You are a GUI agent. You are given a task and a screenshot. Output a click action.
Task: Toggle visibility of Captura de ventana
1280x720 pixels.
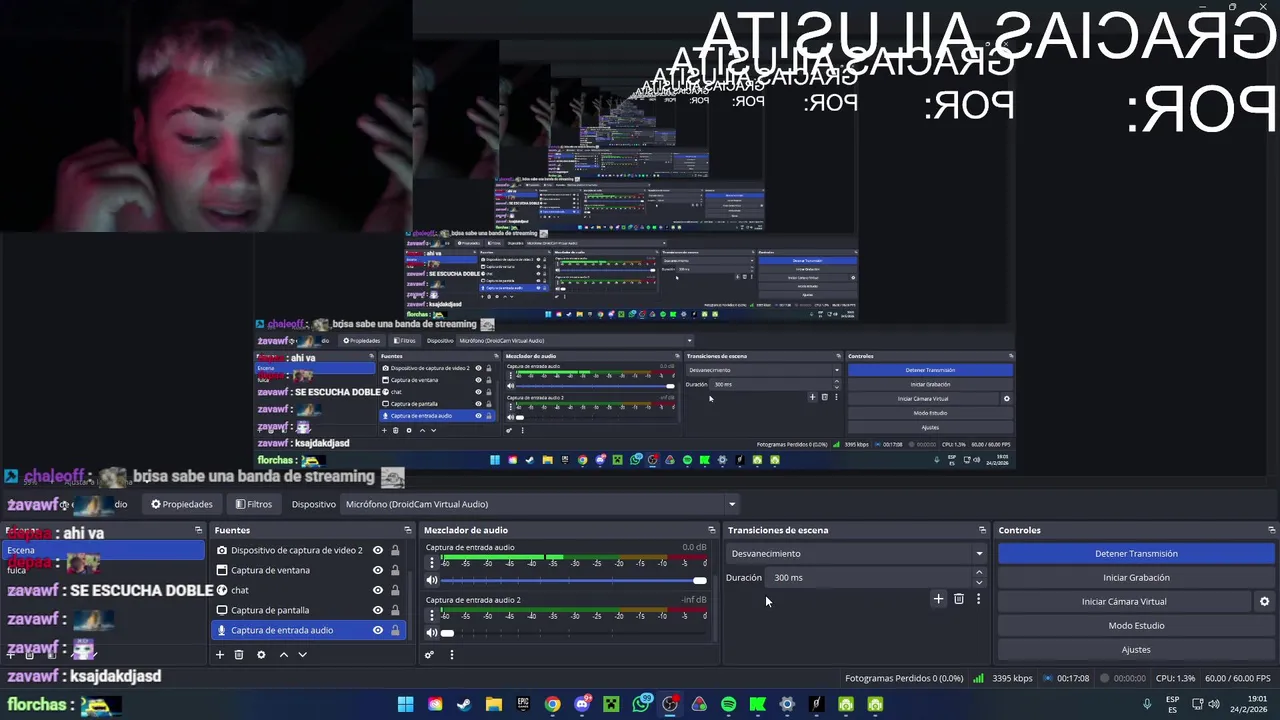pyautogui.click(x=378, y=570)
